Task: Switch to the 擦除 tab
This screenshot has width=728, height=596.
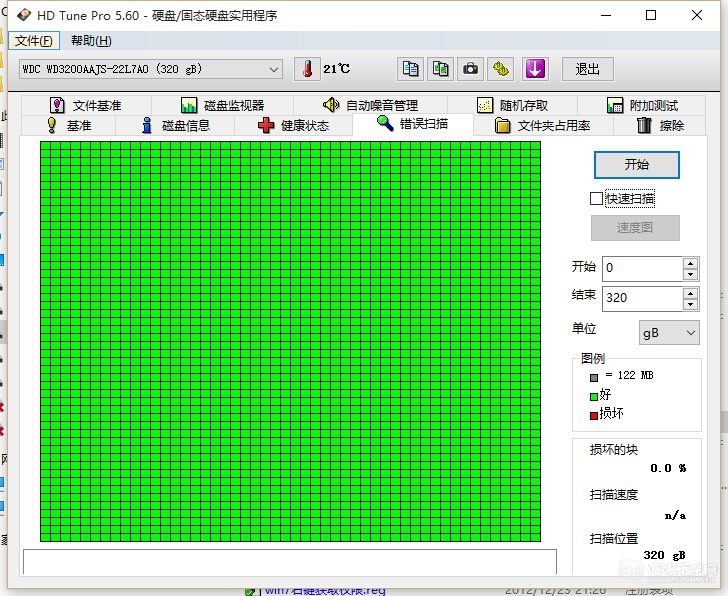Action: 660,125
